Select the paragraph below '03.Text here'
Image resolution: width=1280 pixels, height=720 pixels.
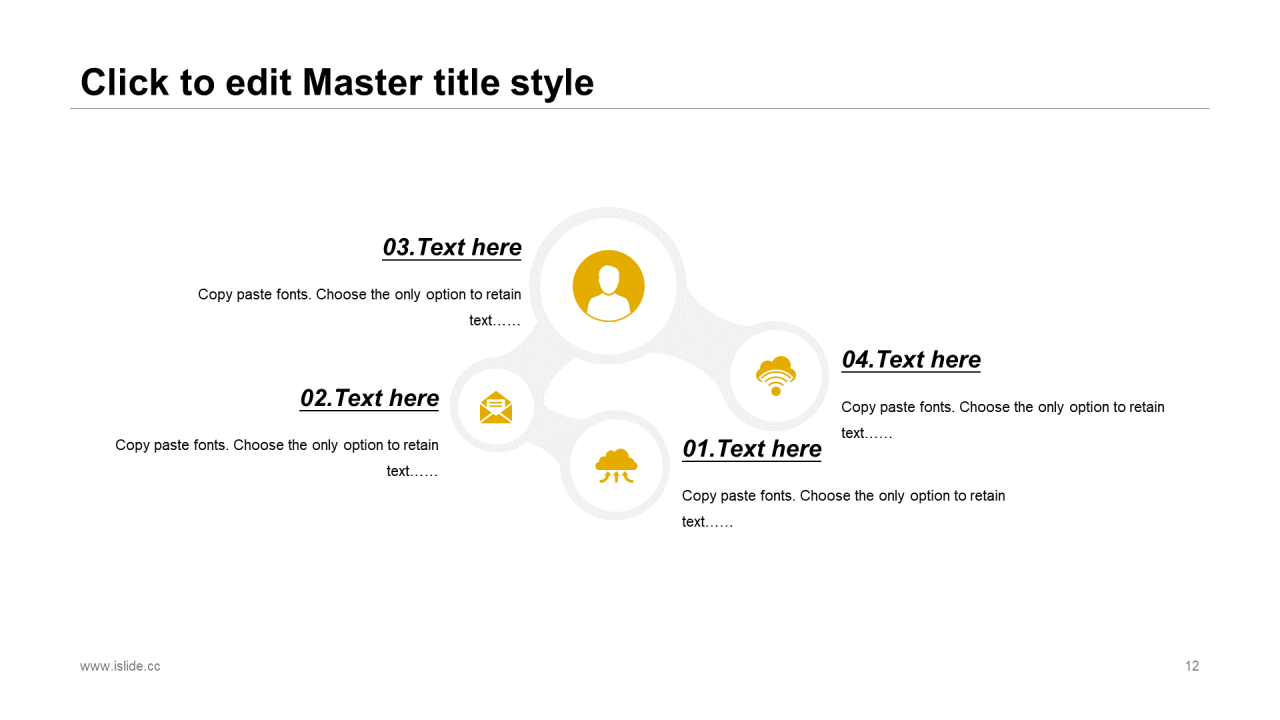pyautogui.click(x=360, y=307)
